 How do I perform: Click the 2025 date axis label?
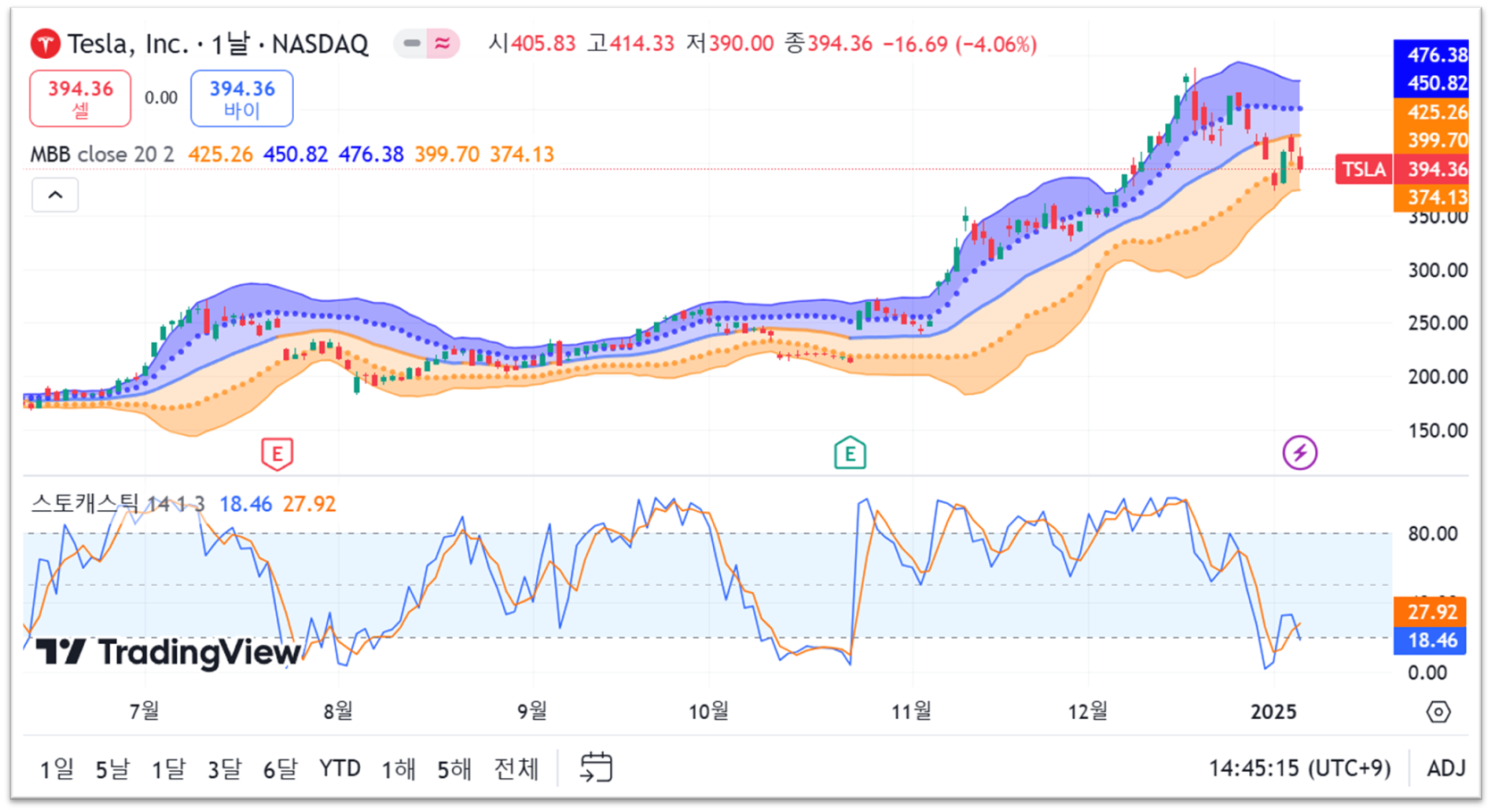[x=1273, y=712]
